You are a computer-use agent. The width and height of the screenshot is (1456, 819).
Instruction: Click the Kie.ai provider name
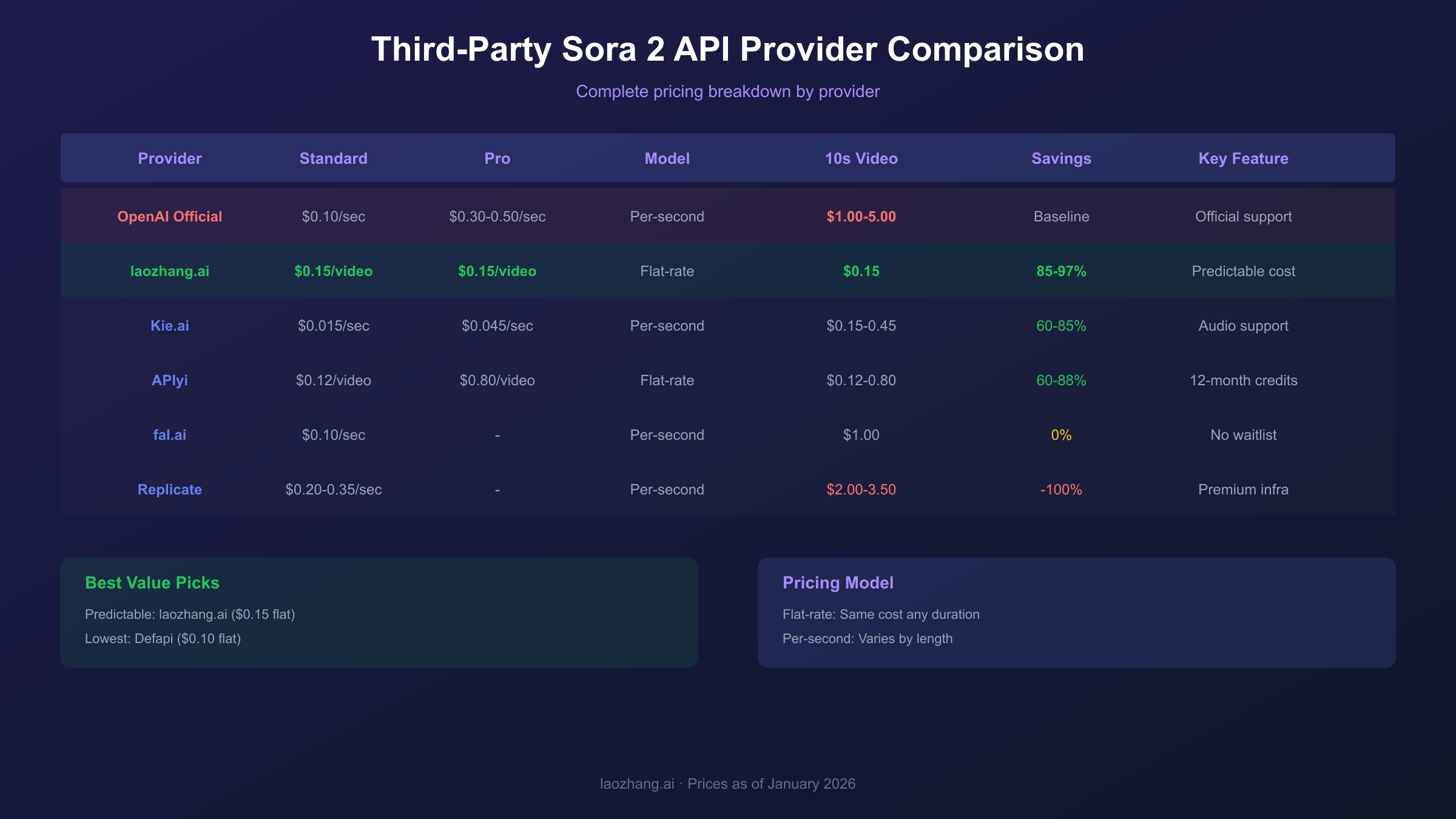(169, 326)
